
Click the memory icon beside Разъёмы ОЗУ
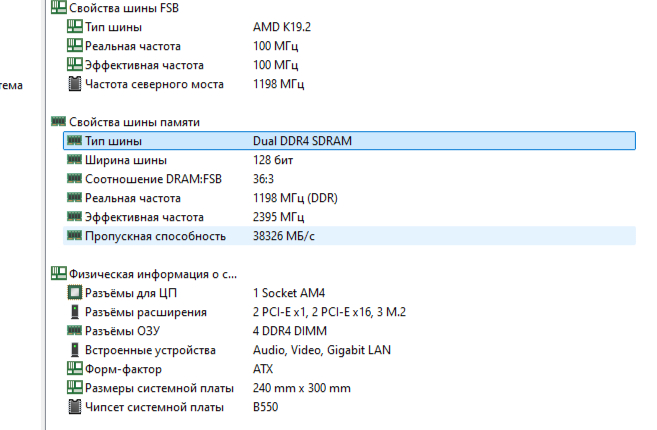click(x=74, y=331)
